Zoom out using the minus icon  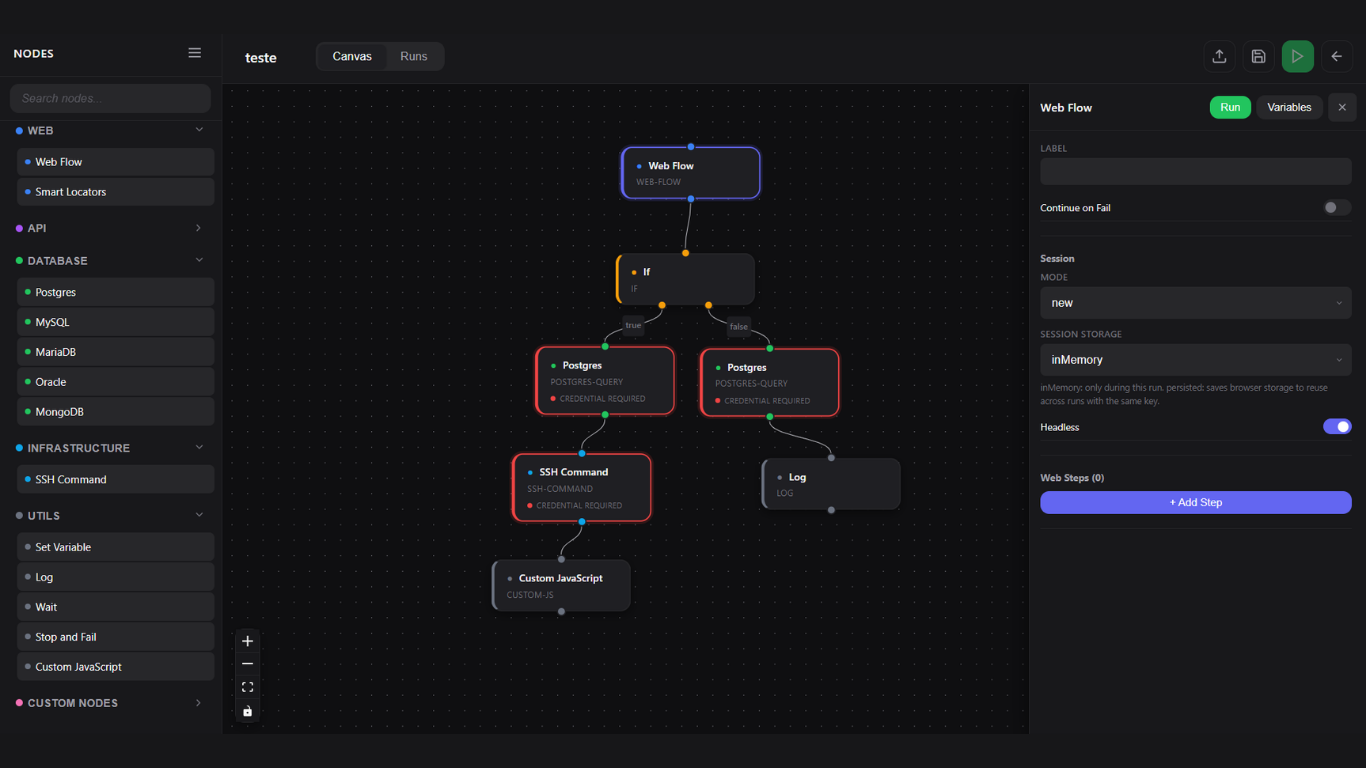[247, 664]
